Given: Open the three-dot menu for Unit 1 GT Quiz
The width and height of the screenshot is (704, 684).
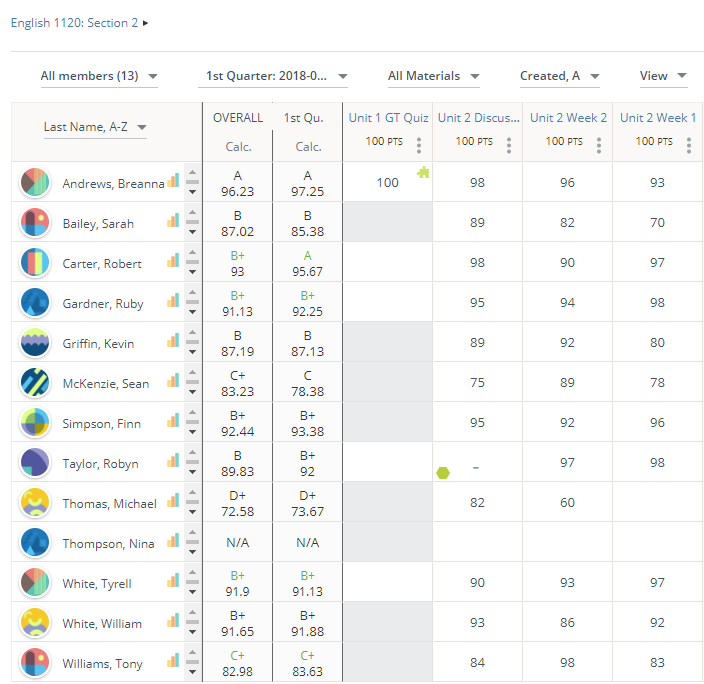Looking at the screenshot, I should point(419,144).
